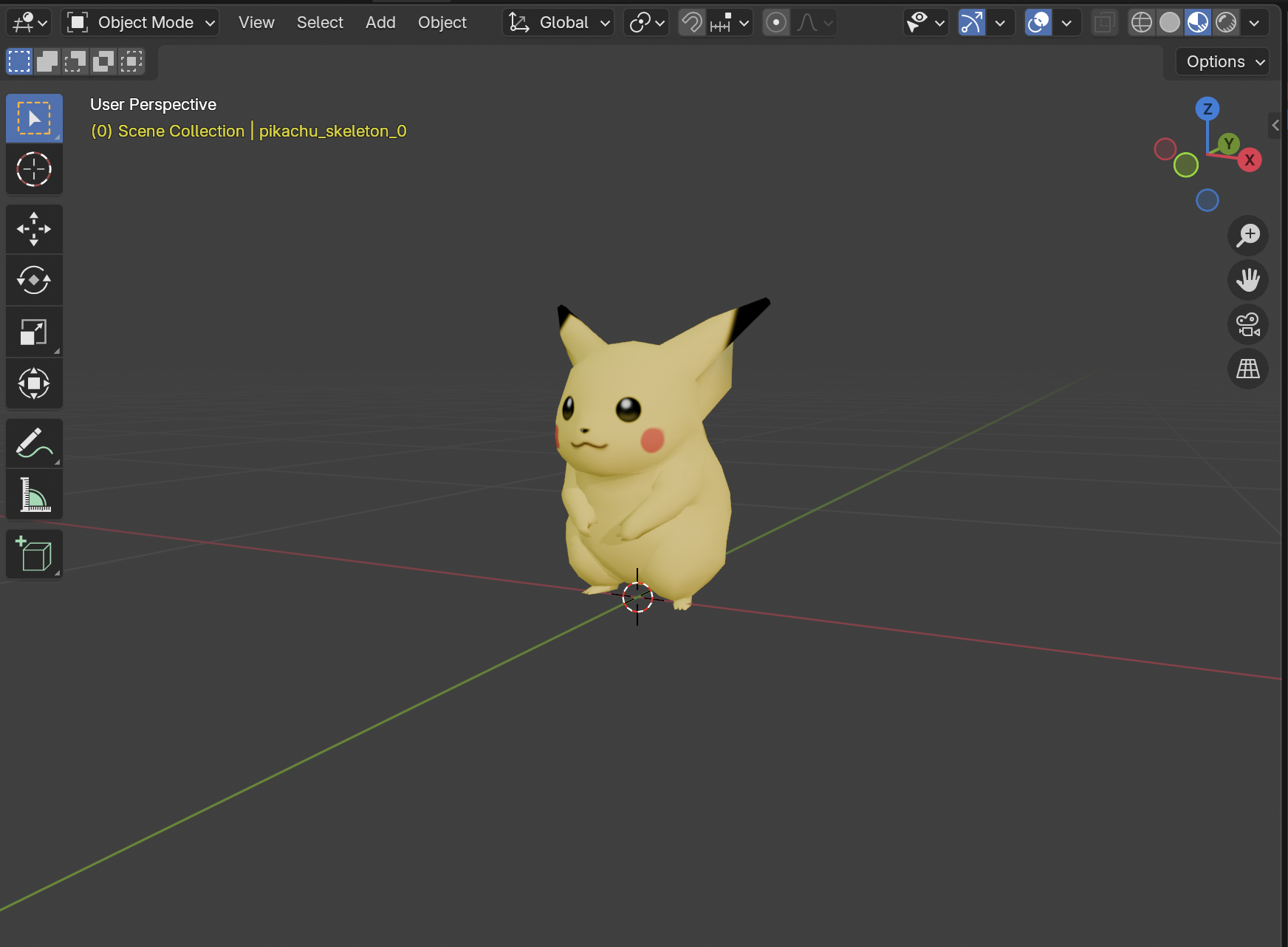Toggle proportional editing
1288x947 pixels.
(776, 23)
